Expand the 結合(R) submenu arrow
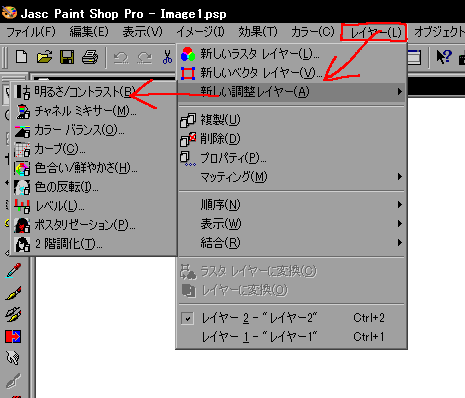Screen dimensions: 465x398 (400, 243)
